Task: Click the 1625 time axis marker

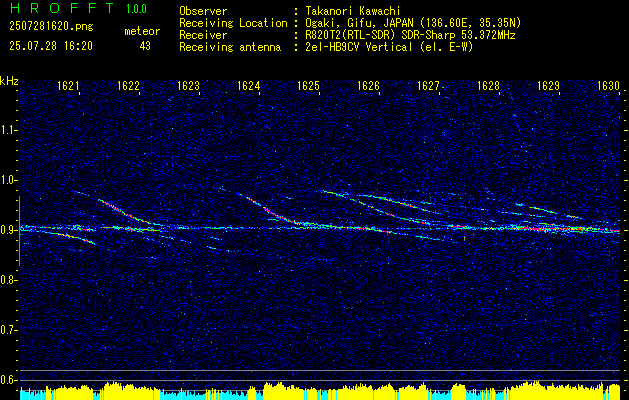Action: (308, 86)
